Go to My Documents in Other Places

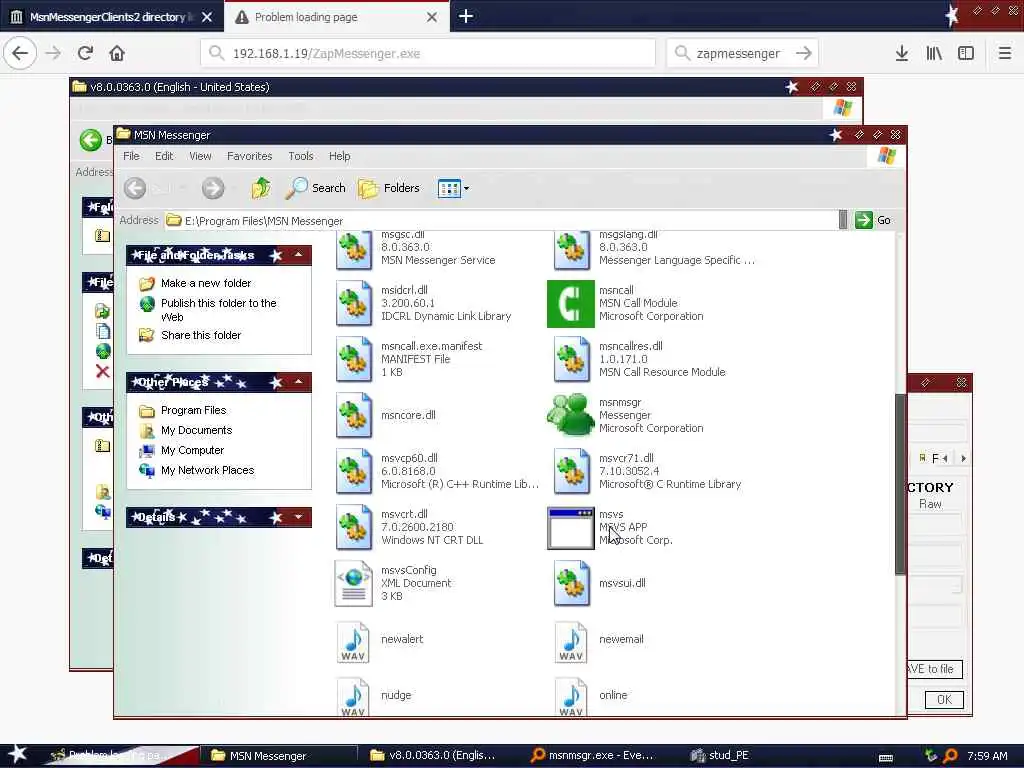(197, 430)
